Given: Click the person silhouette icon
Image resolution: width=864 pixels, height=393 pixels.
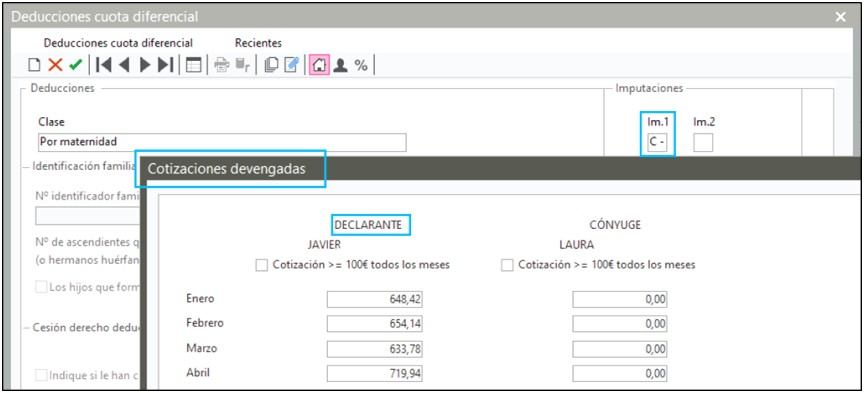Looking at the screenshot, I should click(341, 65).
